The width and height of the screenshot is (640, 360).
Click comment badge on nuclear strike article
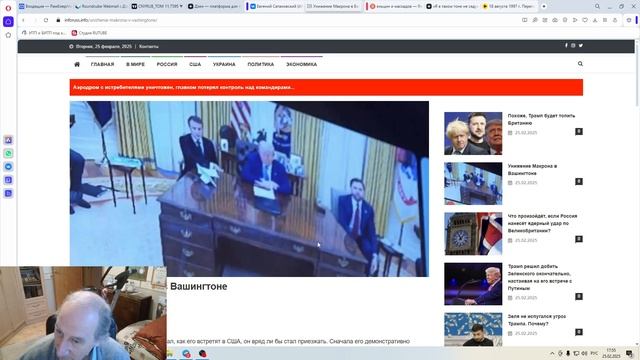579,239
